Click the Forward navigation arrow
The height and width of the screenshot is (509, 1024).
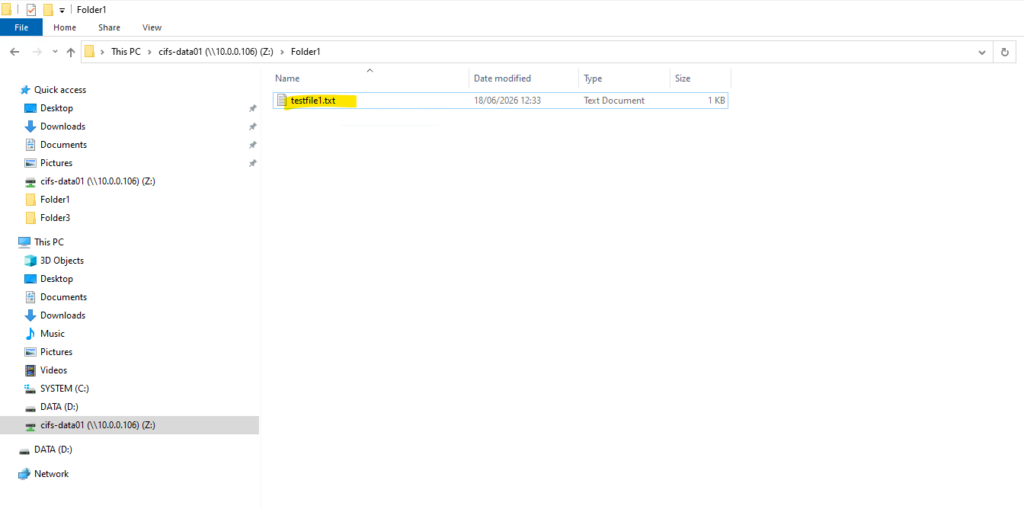(x=37, y=52)
